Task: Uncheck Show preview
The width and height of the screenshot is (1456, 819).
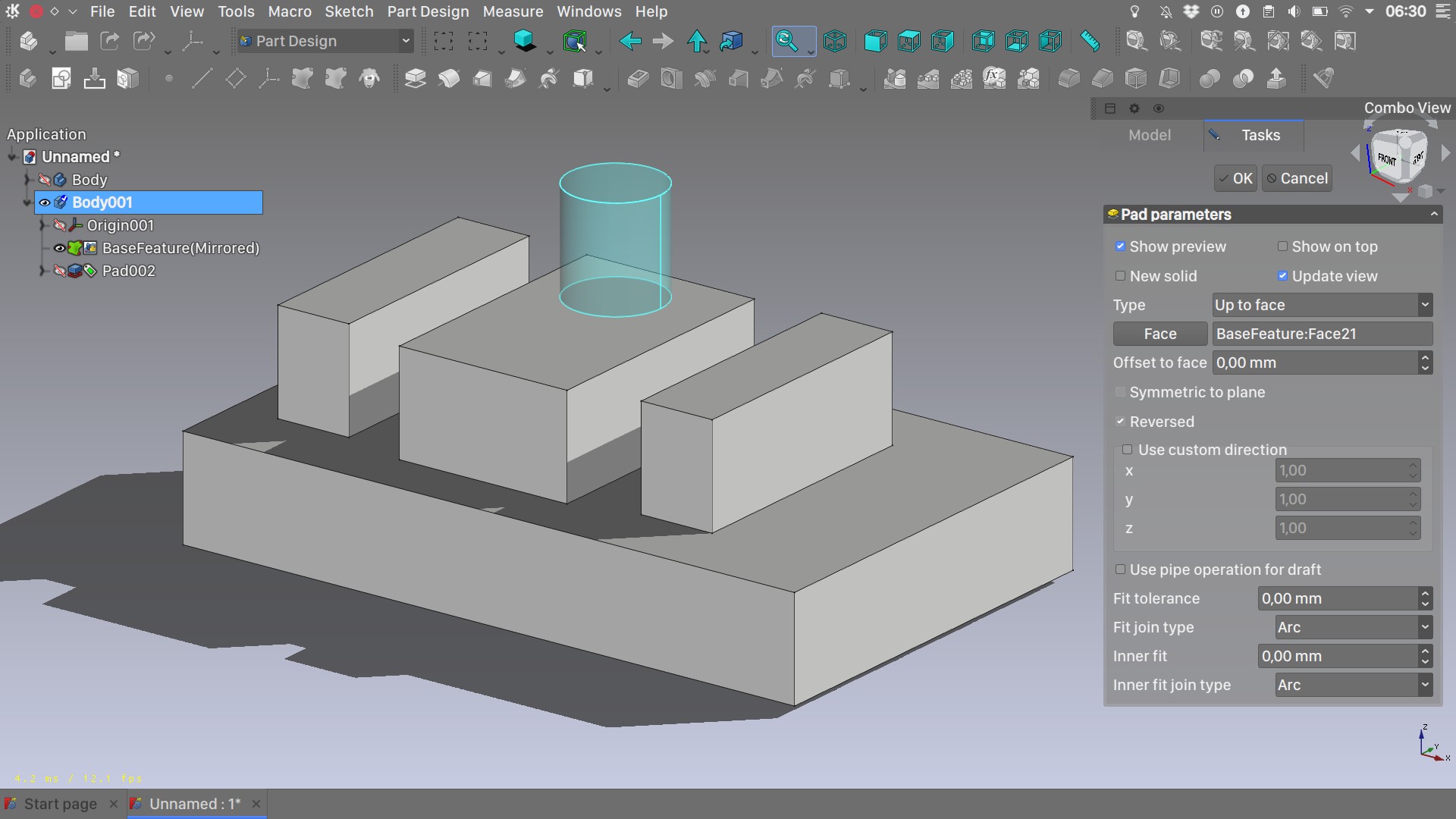Action: (x=1122, y=246)
